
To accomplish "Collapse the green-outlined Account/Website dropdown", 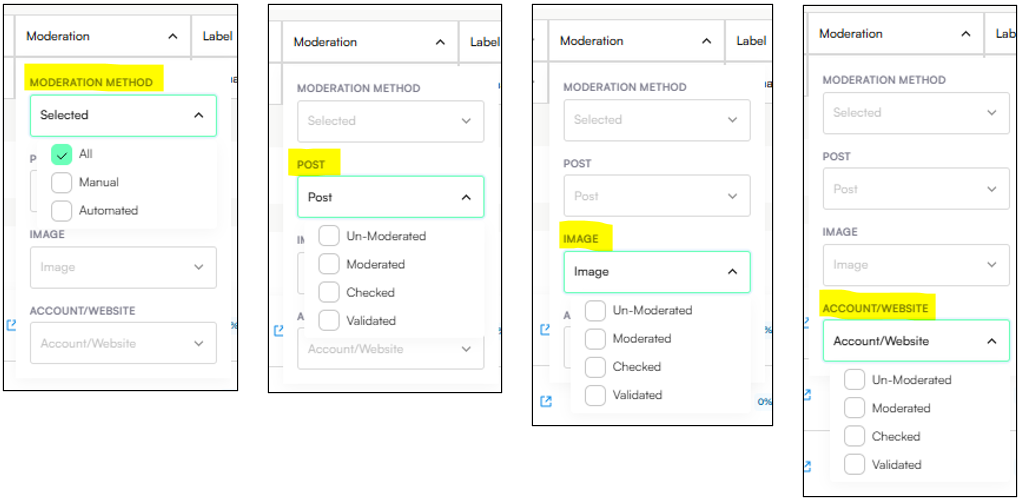I will [991, 342].
